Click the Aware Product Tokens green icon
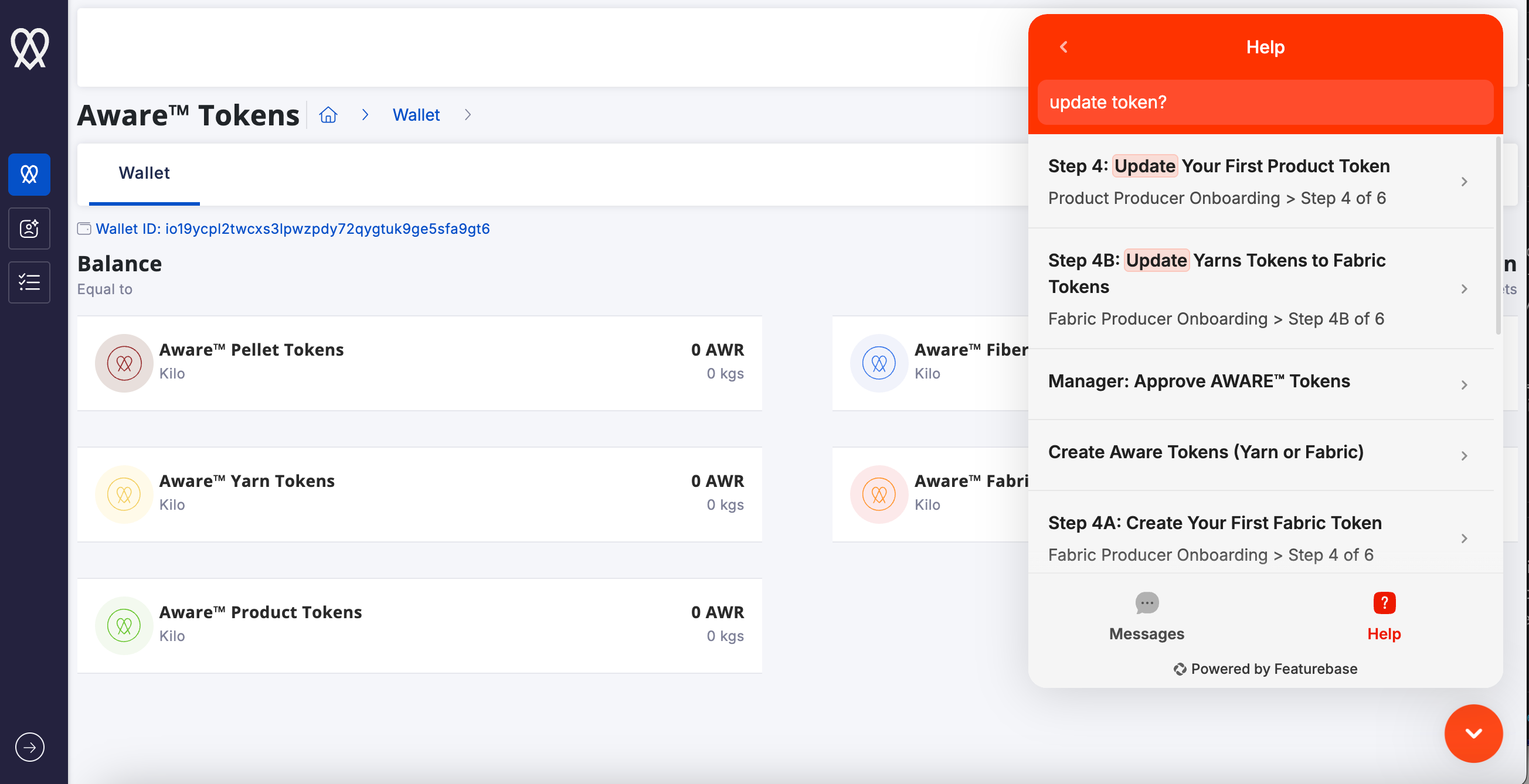The height and width of the screenshot is (784, 1529). 124,626
